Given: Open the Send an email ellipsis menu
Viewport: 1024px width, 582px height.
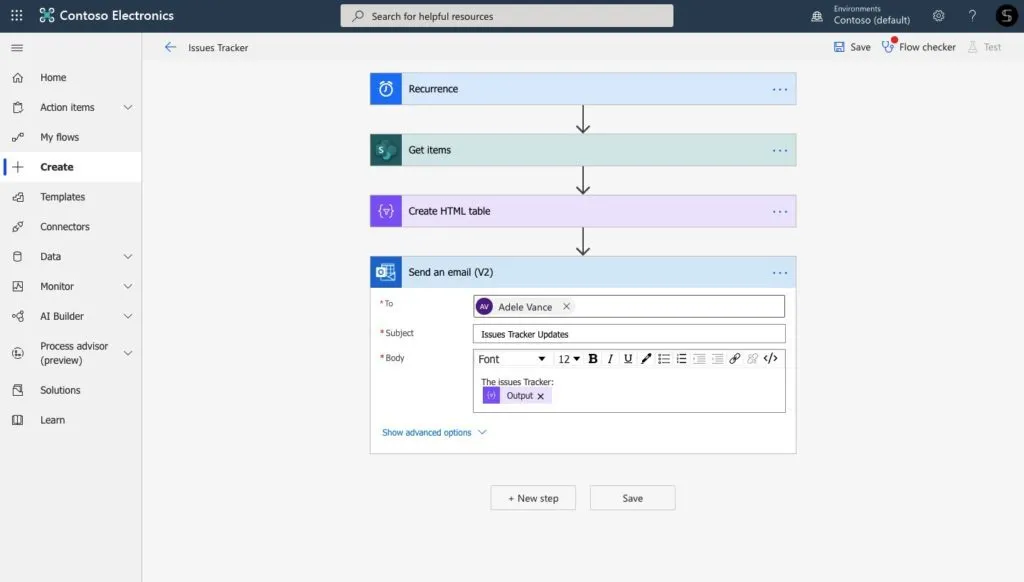Looking at the screenshot, I should 780,273.
